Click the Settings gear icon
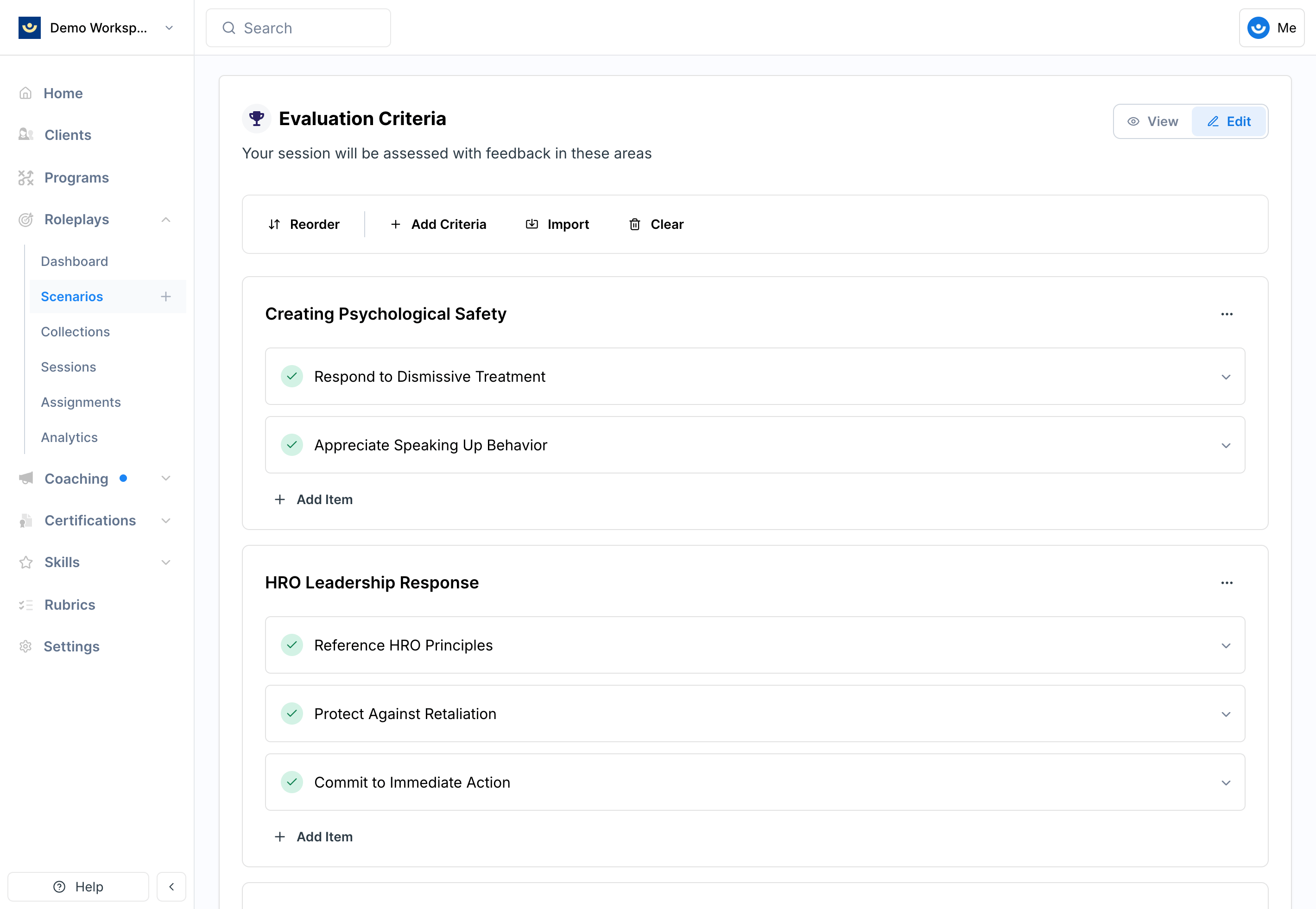The height and width of the screenshot is (909, 1316). [x=25, y=646]
